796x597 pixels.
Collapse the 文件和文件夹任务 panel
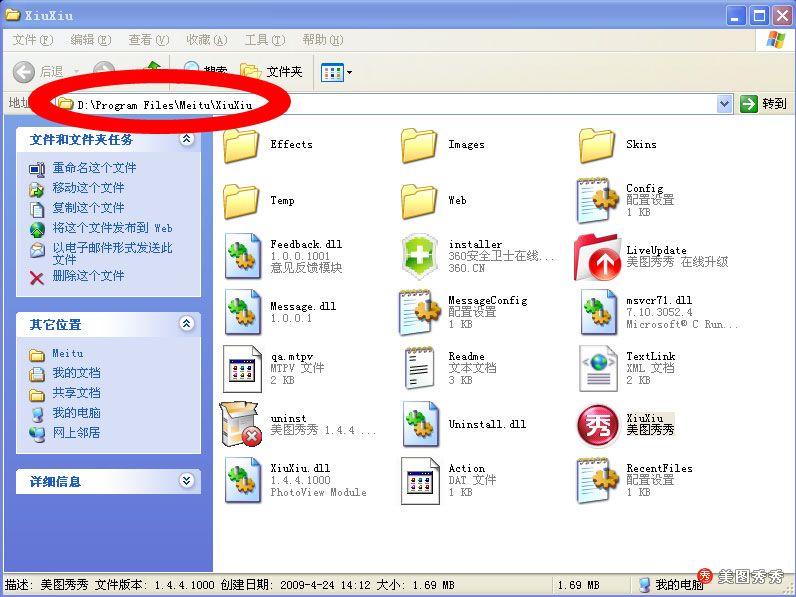pyautogui.click(x=187, y=139)
